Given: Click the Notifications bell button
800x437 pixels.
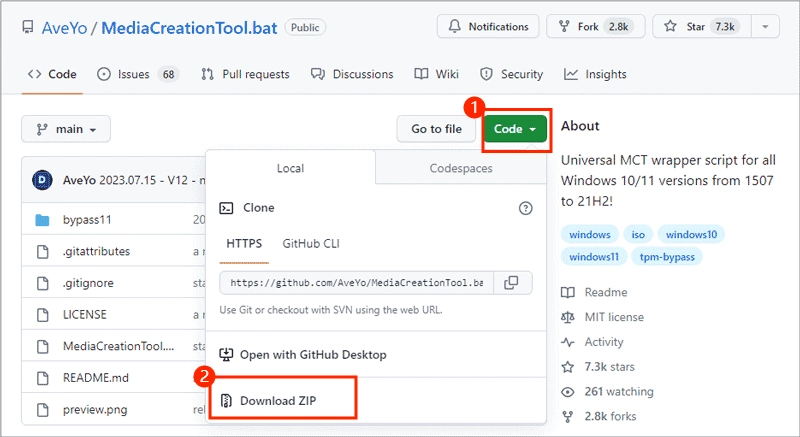Looking at the screenshot, I should [x=488, y=27].
